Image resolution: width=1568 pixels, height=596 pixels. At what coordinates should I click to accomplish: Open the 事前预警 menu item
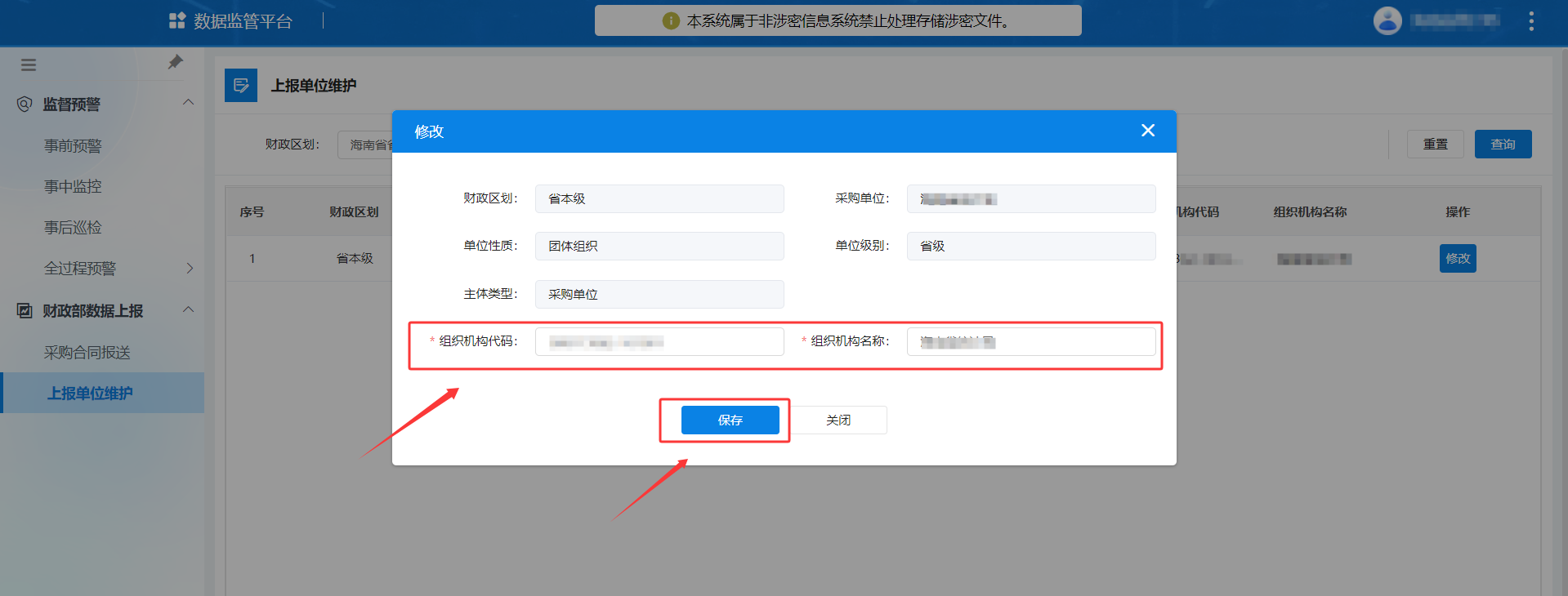point(73,146)
